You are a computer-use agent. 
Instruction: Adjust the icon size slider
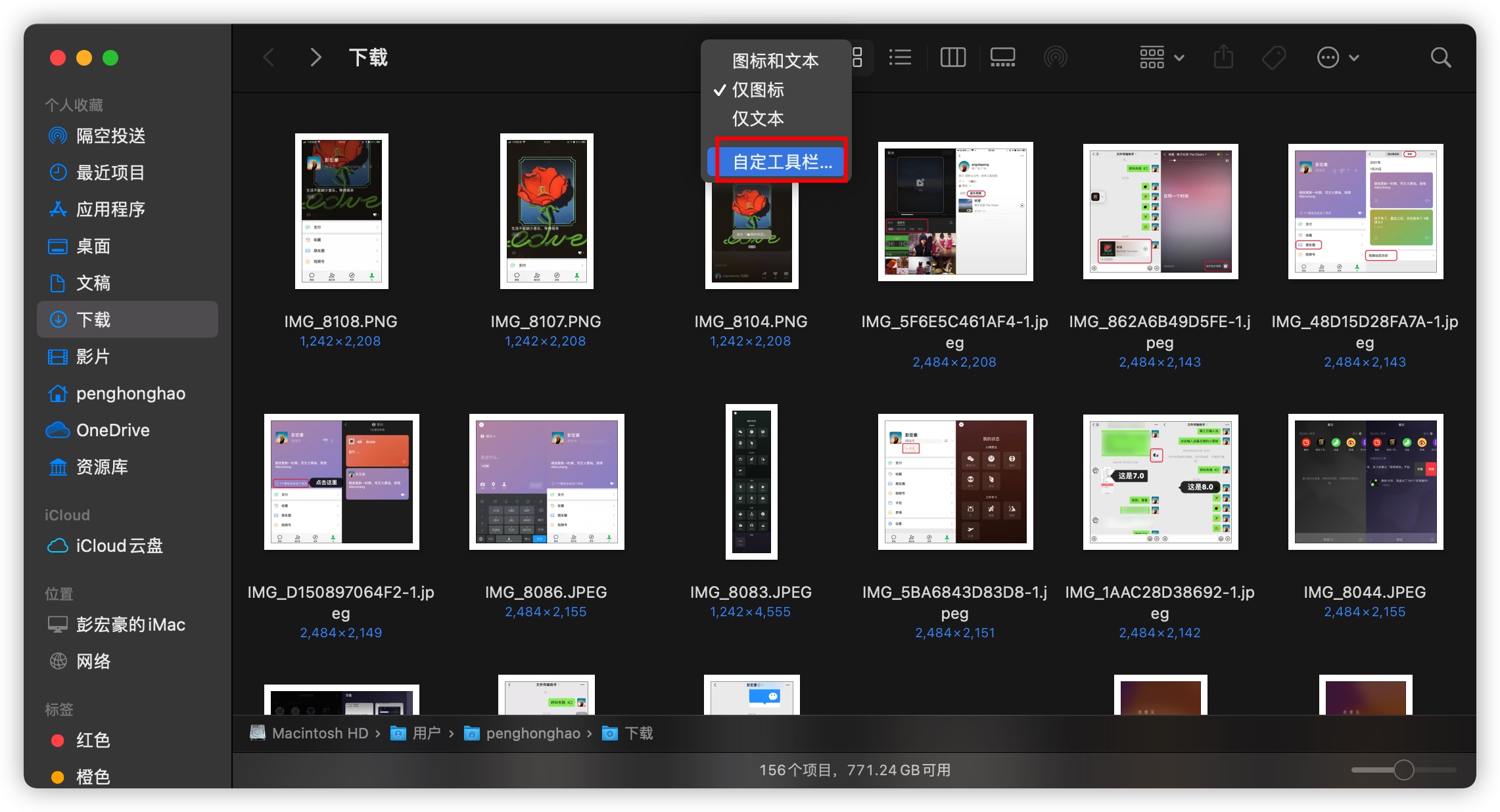pyautogui.click(x=1403, y=769)
